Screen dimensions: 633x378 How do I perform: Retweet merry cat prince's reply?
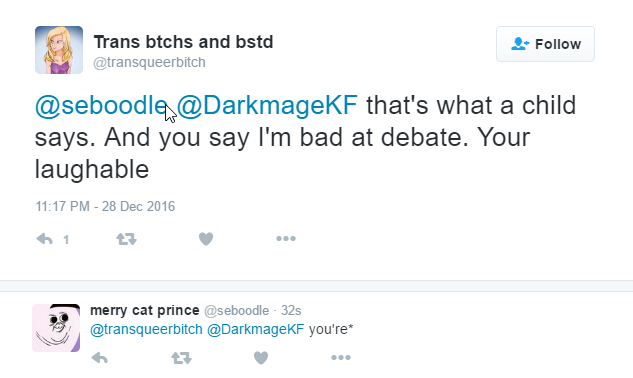[181, 357]
